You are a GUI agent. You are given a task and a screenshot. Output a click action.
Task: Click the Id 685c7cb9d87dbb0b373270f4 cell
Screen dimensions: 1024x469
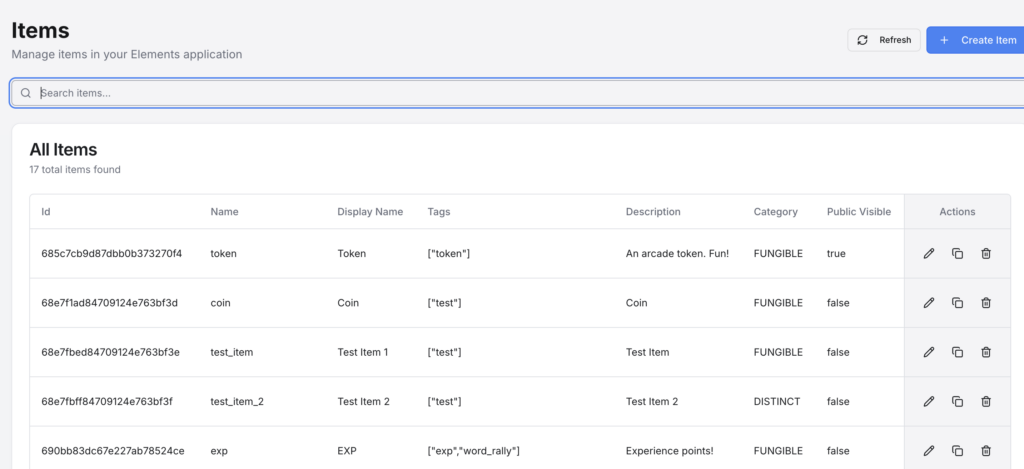click(x=111, y=254)
